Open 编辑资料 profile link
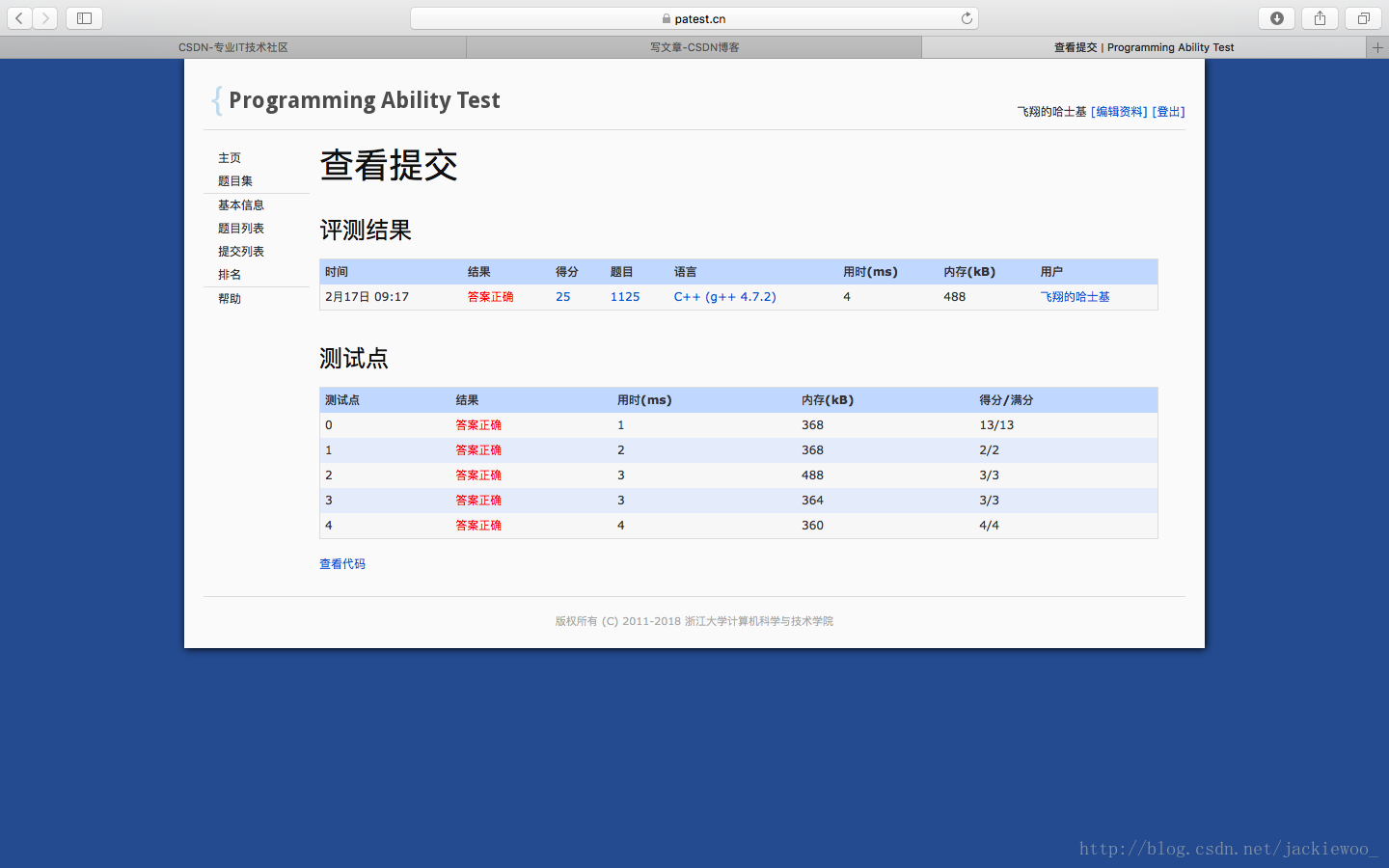1389x868 pixels. [x=1119, y=112]
